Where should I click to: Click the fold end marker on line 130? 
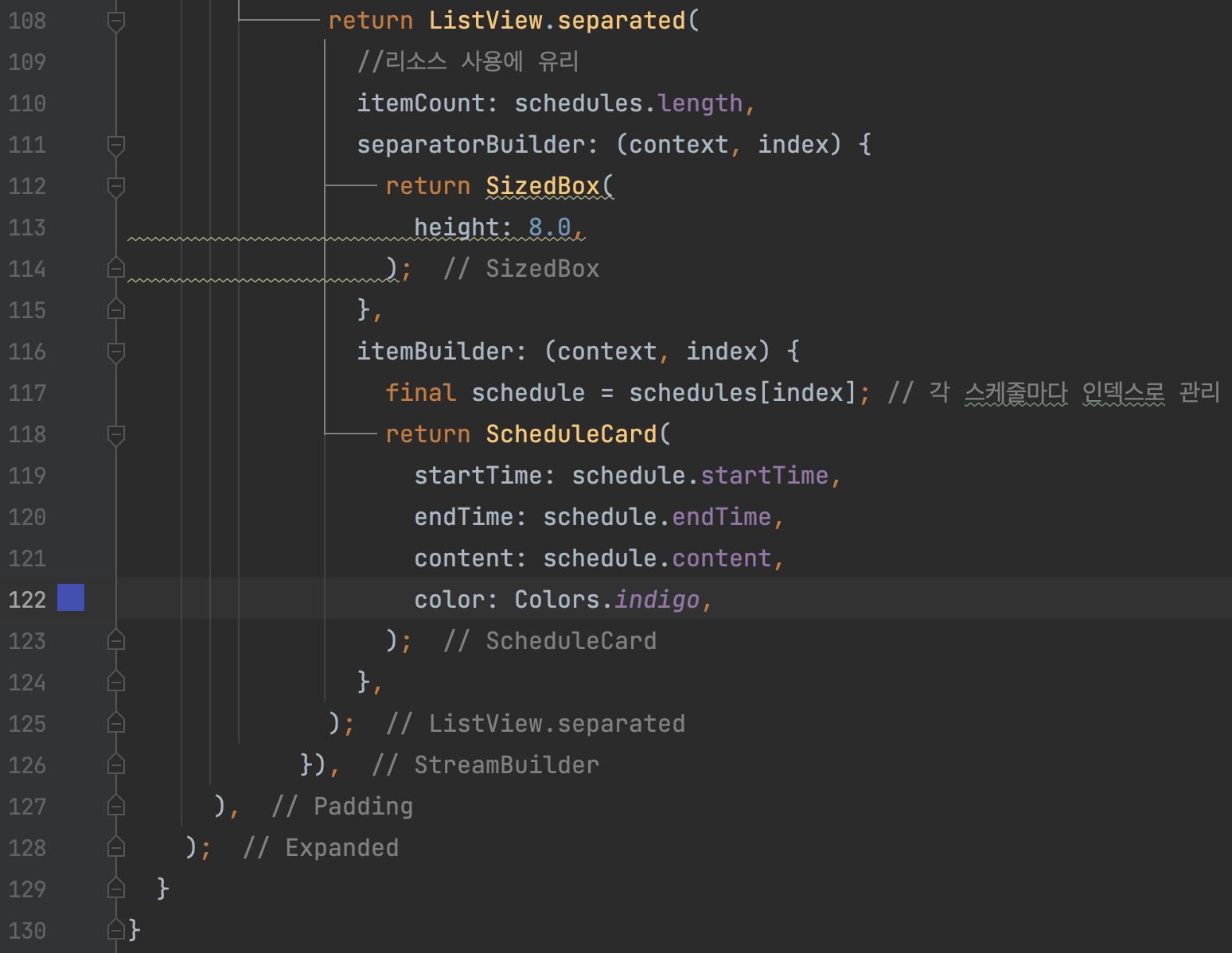(116, 930)
